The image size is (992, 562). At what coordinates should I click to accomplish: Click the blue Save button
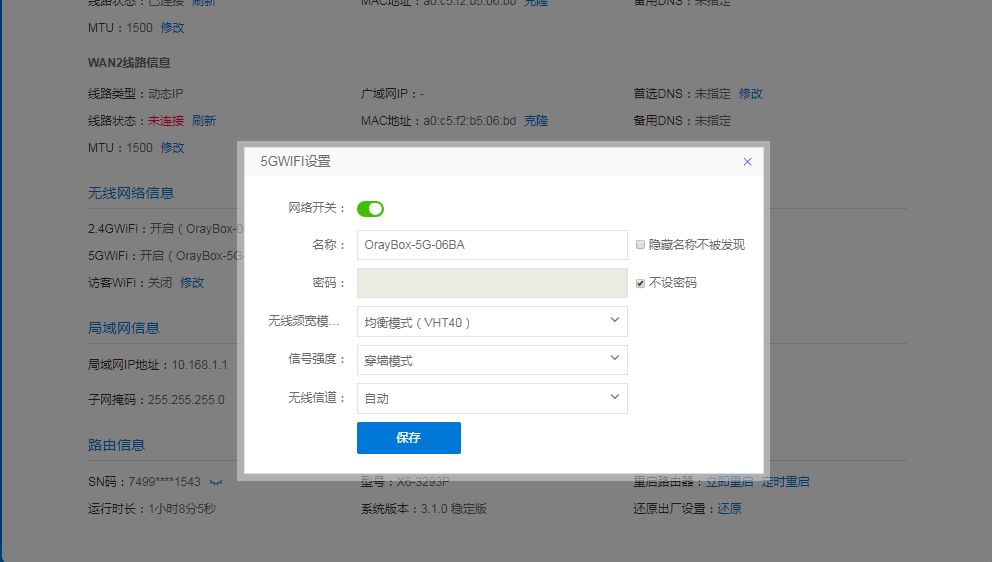coord(409,438)
